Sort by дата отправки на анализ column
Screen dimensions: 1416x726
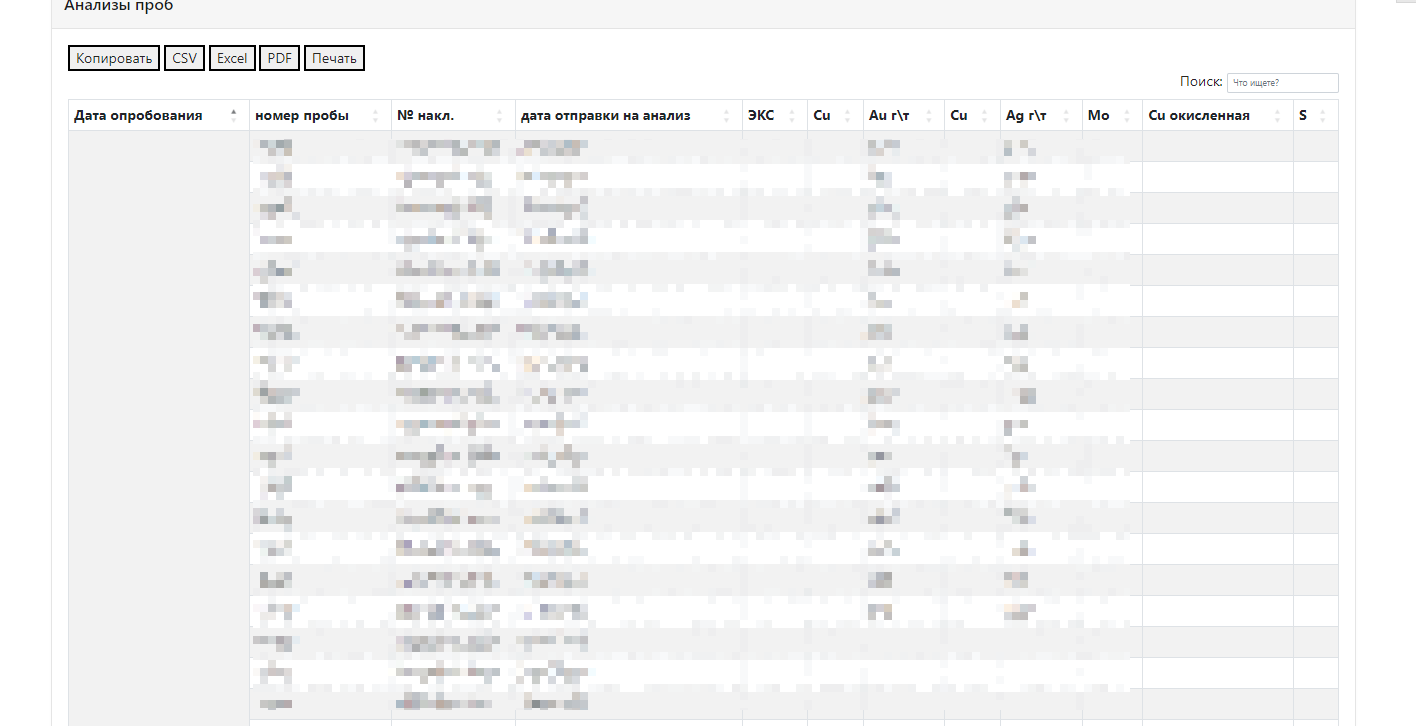[628, 115]
